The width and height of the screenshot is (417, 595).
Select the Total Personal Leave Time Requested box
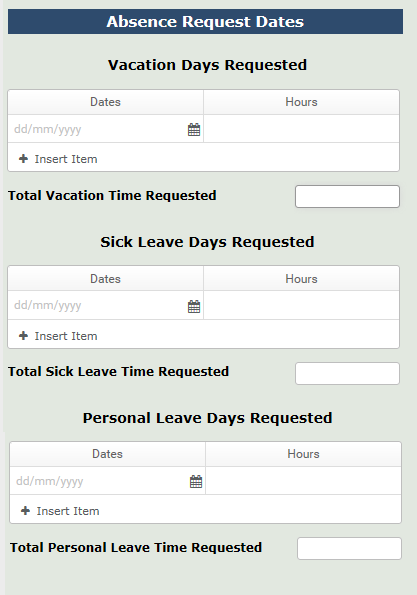[x=349, y=548]
